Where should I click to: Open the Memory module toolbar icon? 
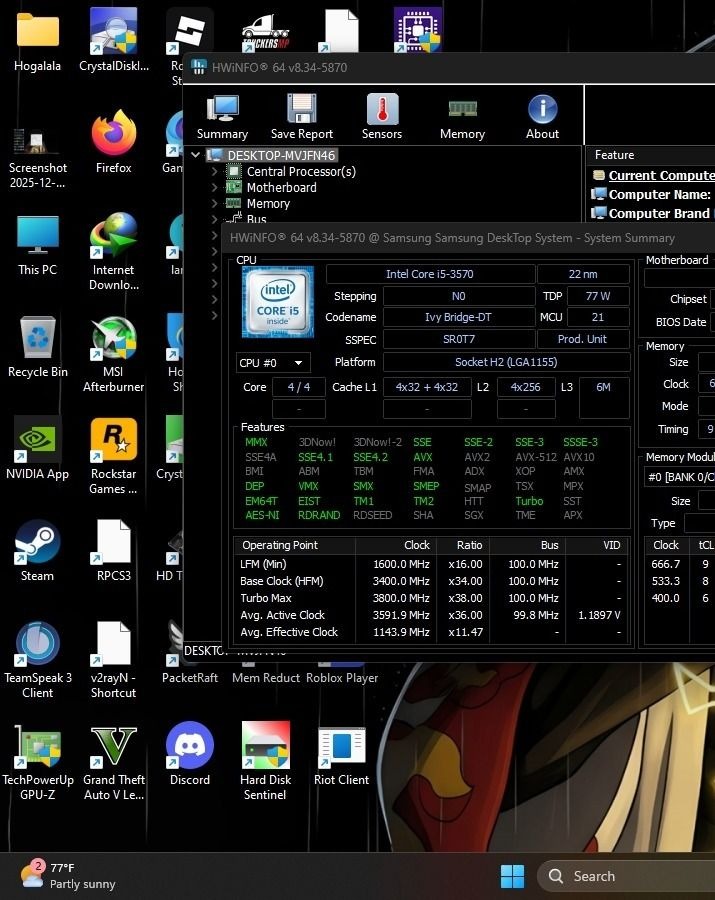click(463, 117)
